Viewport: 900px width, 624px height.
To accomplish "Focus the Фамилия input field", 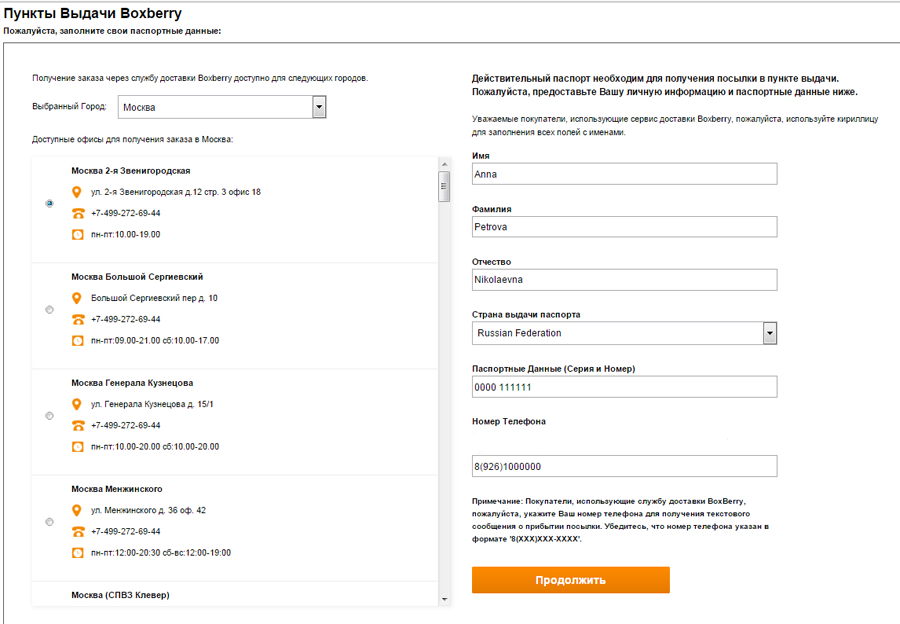I will pos(624,227).
